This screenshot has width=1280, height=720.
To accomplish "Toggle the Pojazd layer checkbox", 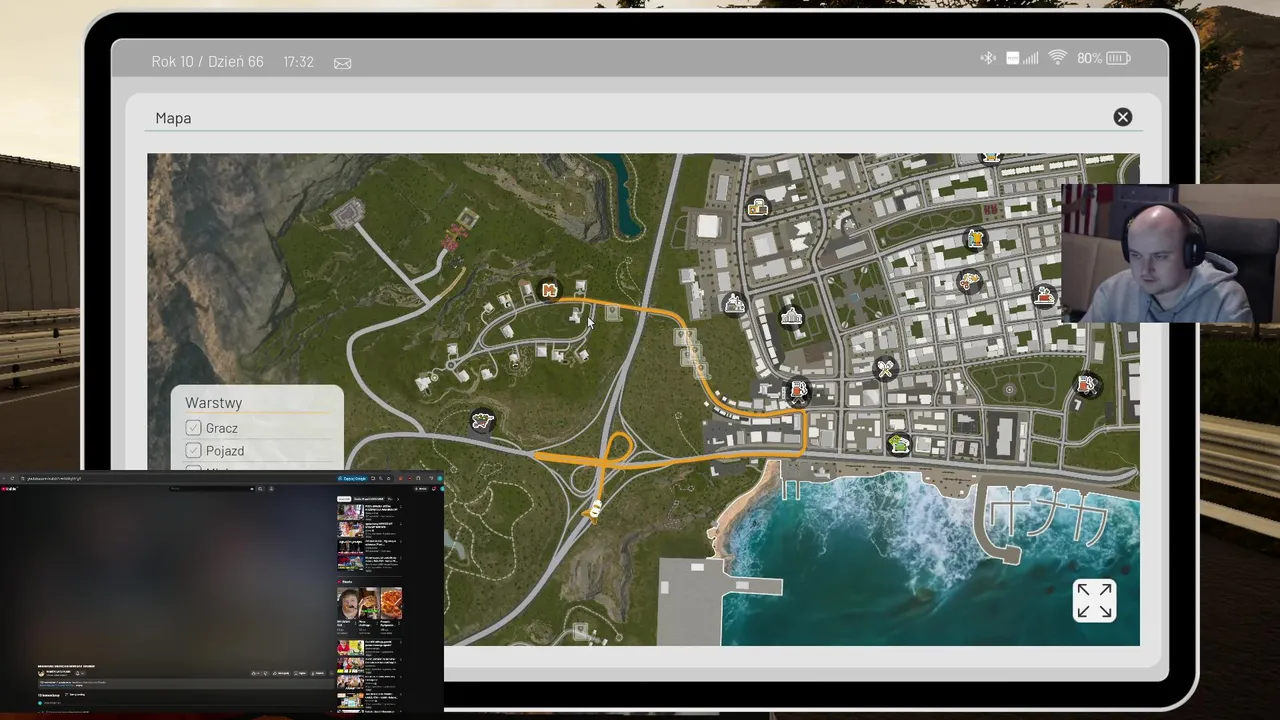I will (193, 451).
